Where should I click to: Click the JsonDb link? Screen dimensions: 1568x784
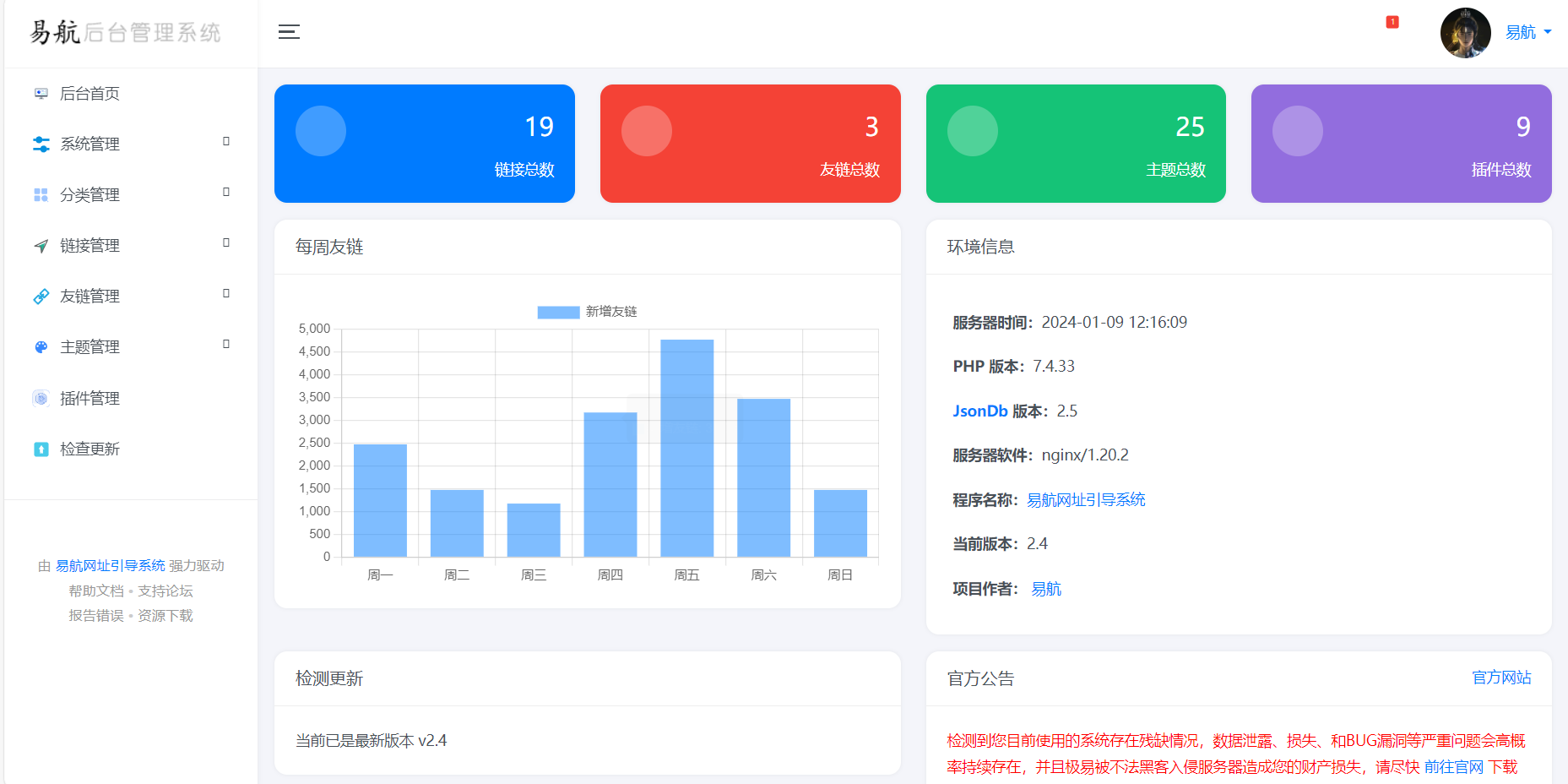click(979, 411)
